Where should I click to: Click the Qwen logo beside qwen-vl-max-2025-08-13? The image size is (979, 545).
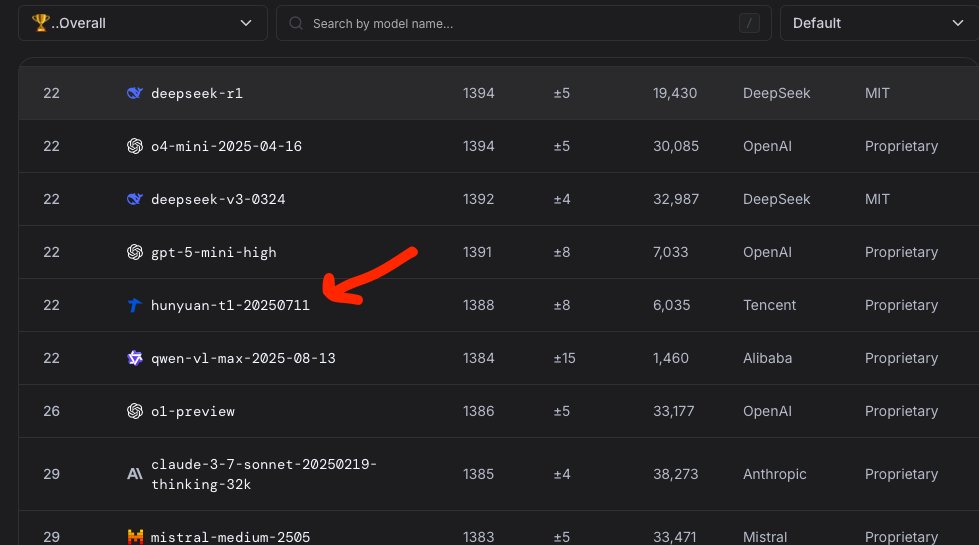tap(135, 358)
